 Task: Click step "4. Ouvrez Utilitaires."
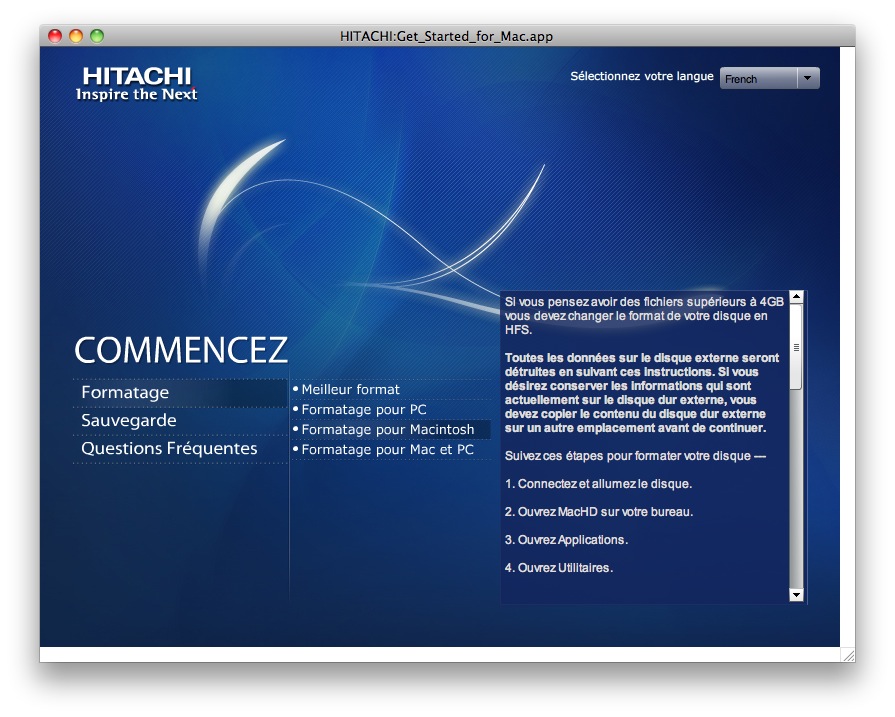559,568
